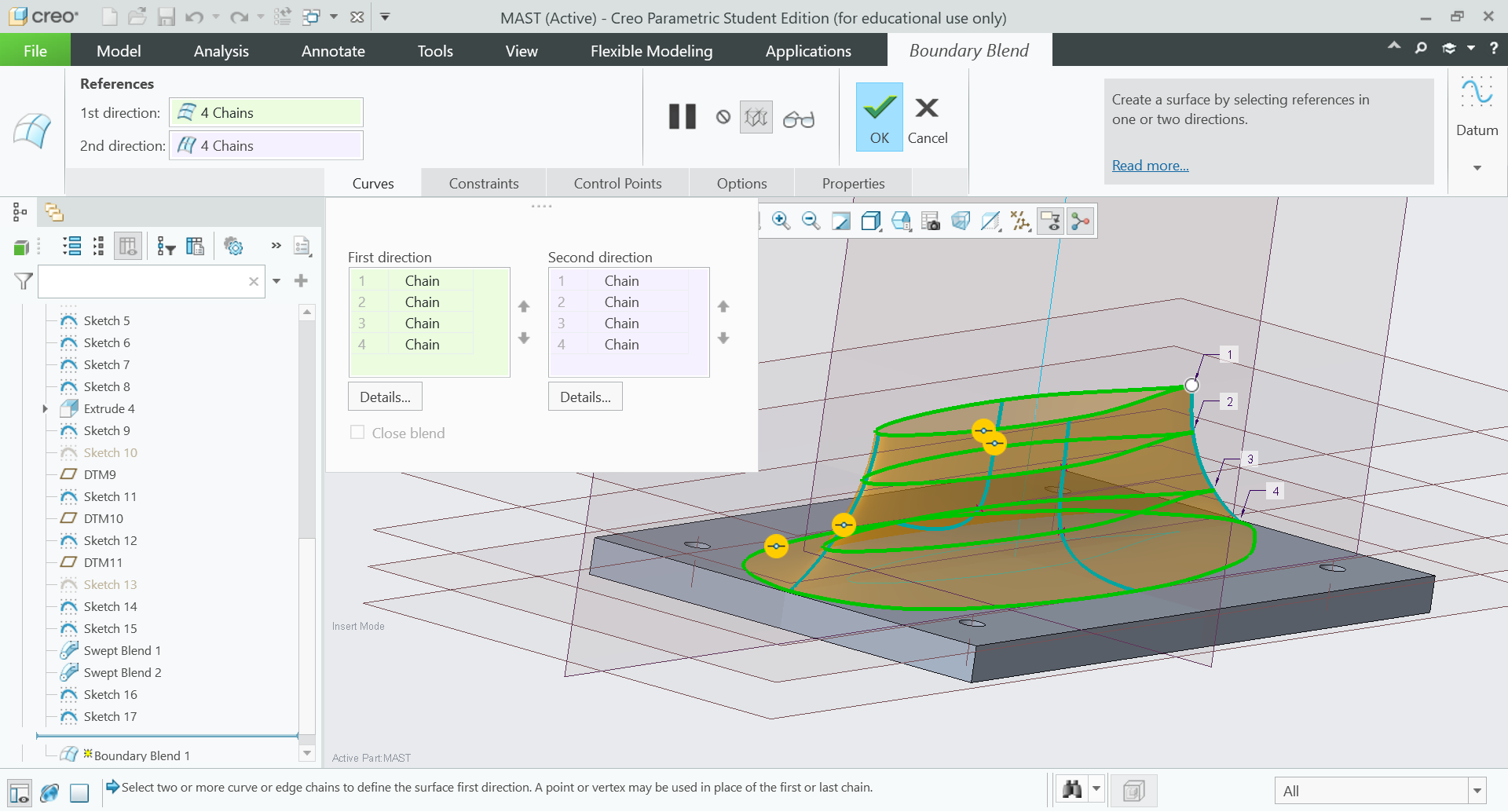
Task: Select the Datum tool in the ribbon
Action: tap(1477, 110)
